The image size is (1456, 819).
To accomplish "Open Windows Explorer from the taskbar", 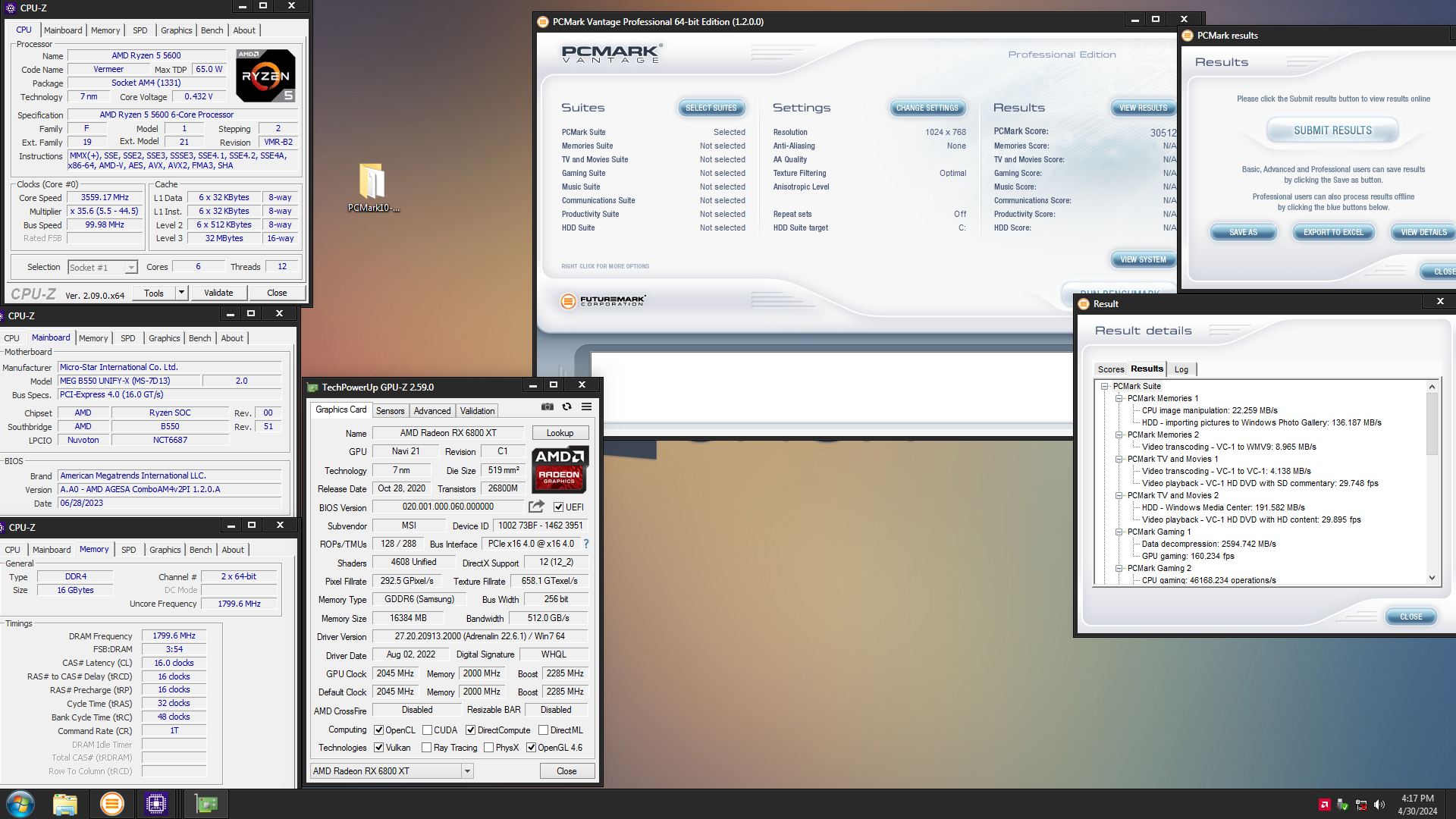I will point(65,804).
